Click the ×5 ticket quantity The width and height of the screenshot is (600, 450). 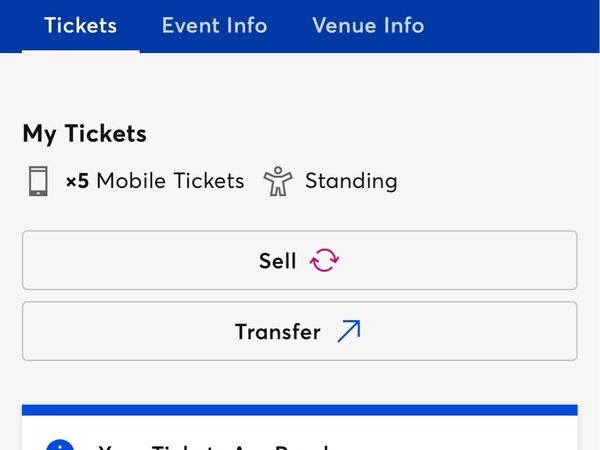coord(77,181)
